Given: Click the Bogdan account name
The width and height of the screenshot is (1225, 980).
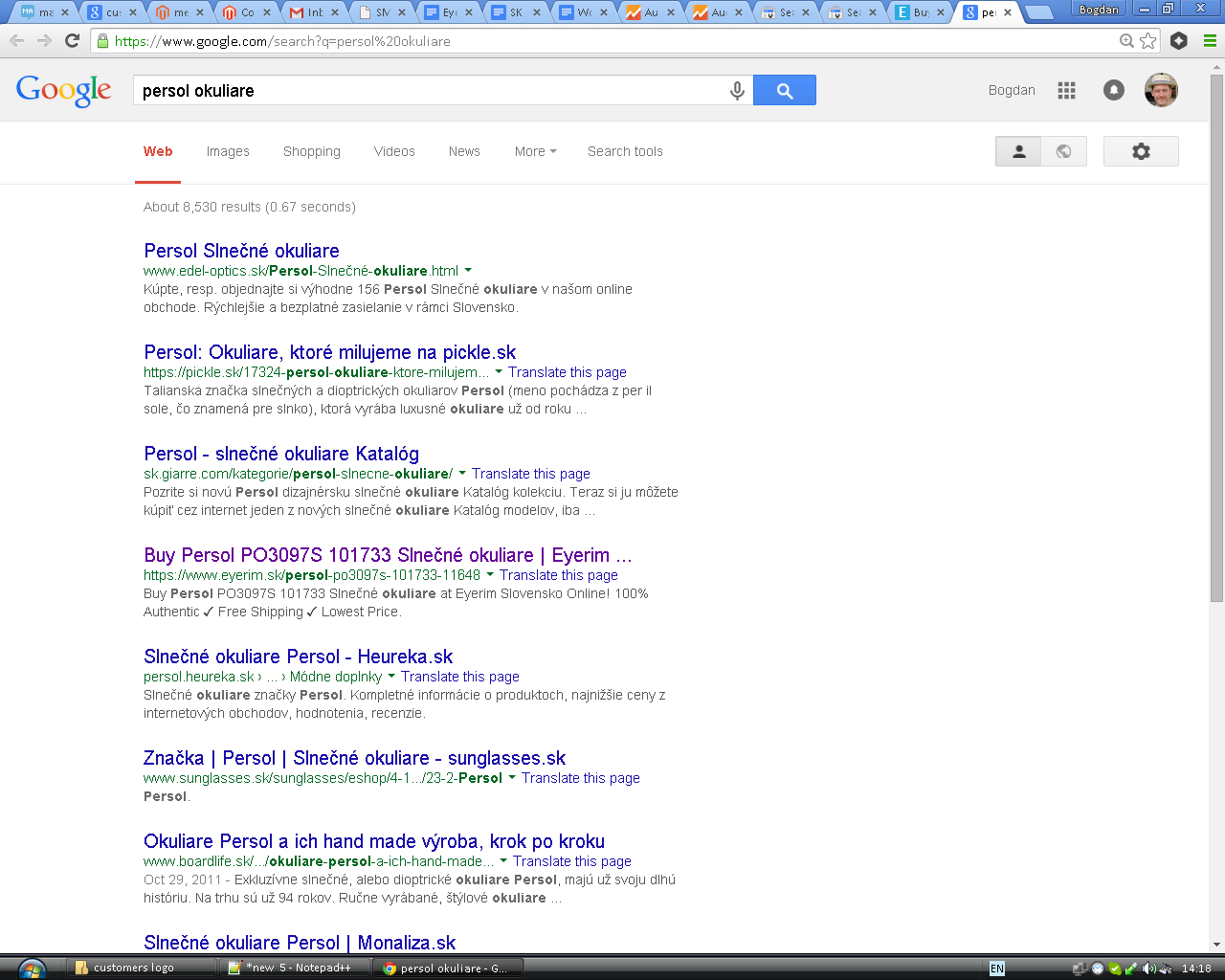Looking at the screenshot, I should coord(1012,90).
